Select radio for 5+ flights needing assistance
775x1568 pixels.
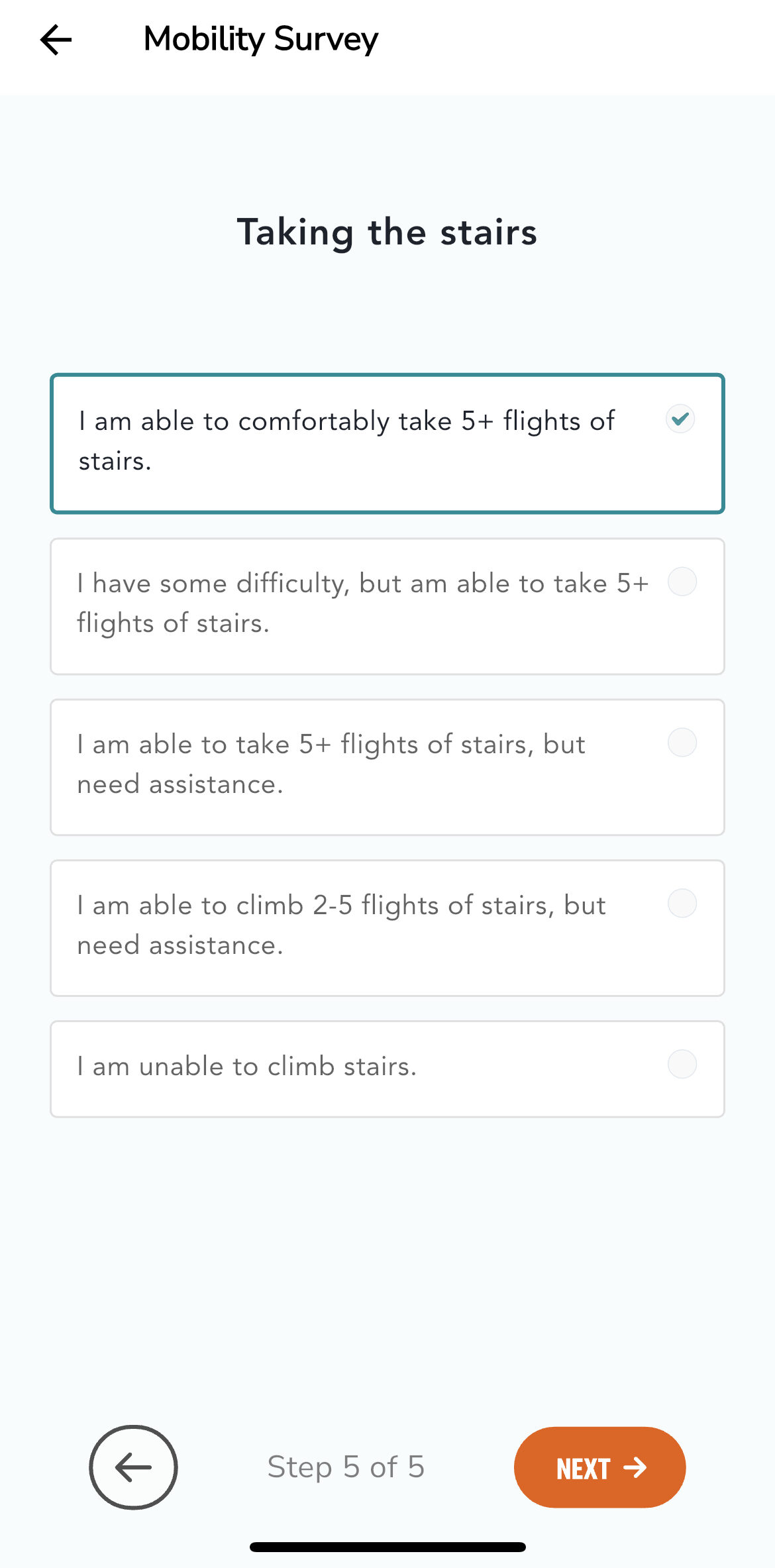682,743
